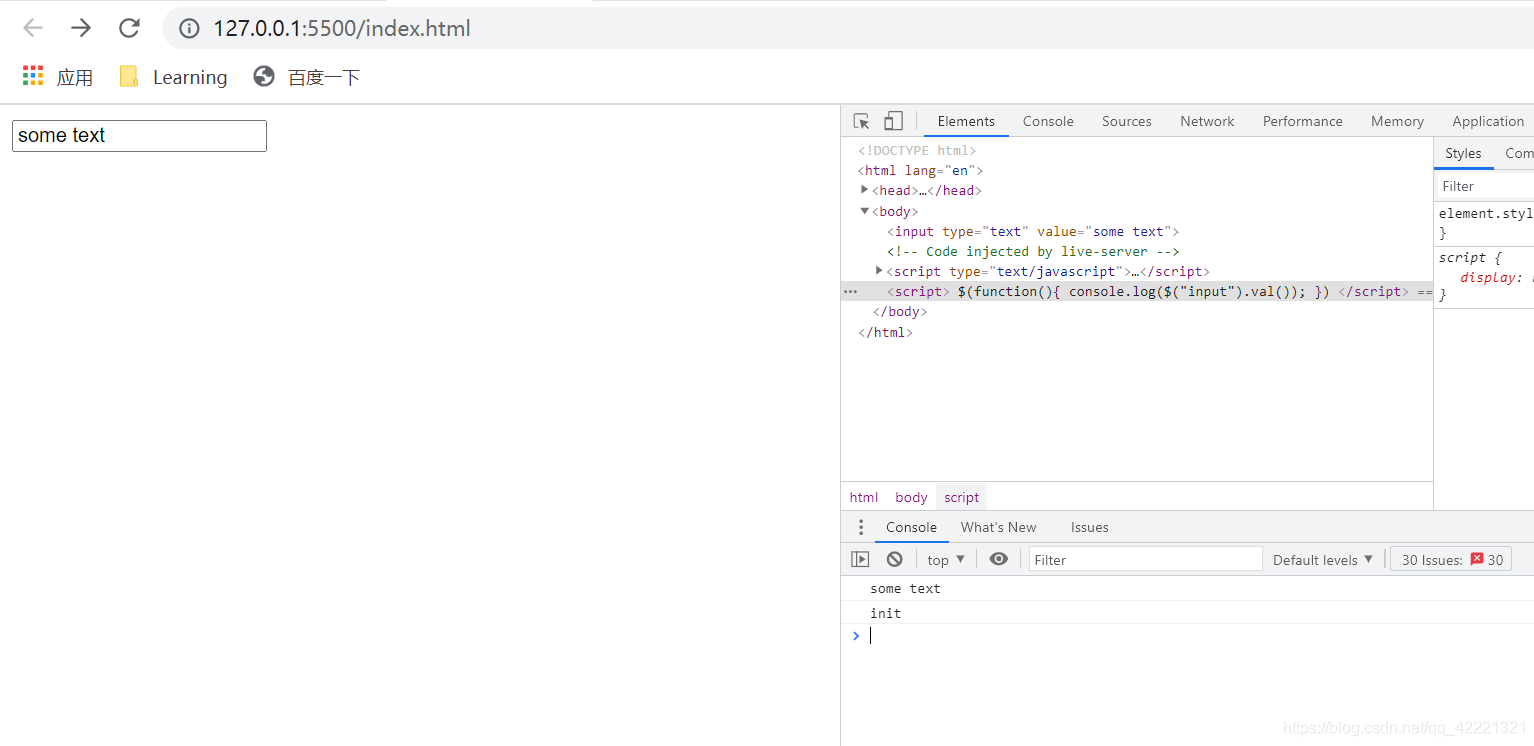
Task: Click html in the breadcrumb bar
Action: point(864,497)
